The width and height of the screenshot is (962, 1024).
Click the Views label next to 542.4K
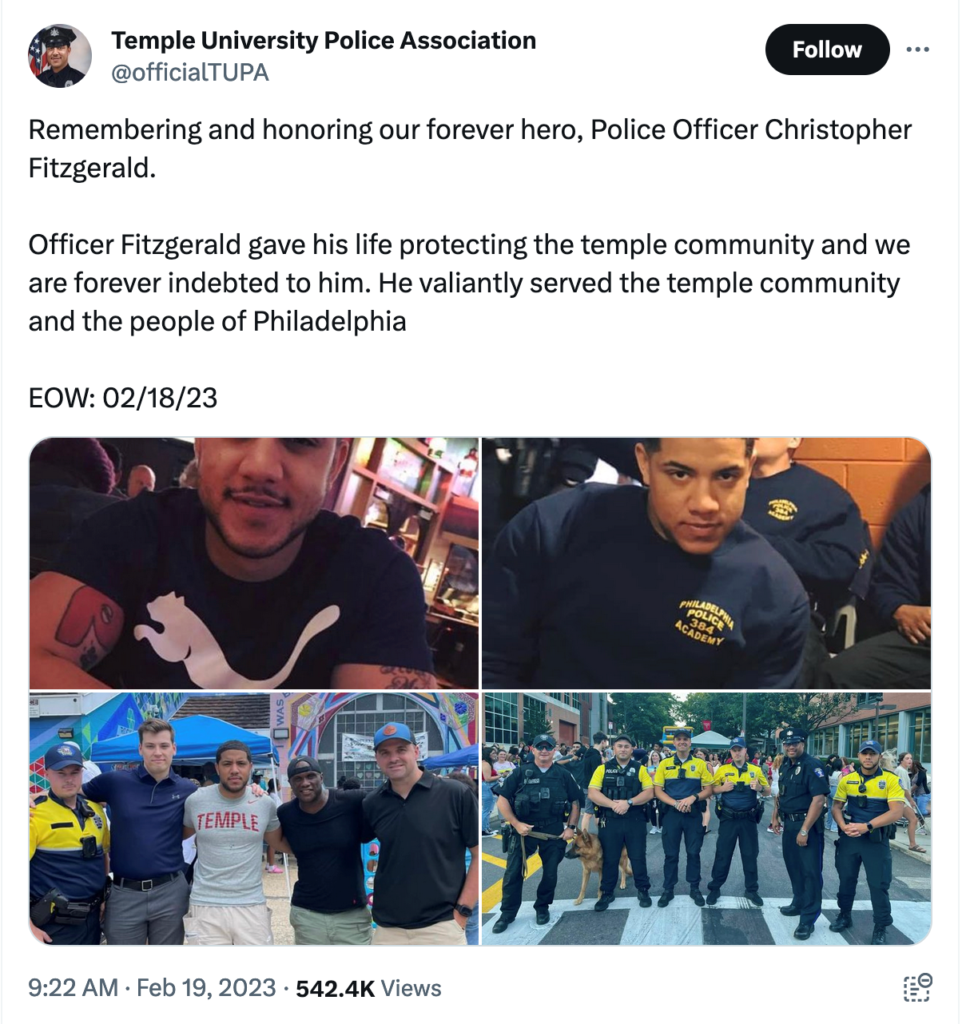(411, 989)
